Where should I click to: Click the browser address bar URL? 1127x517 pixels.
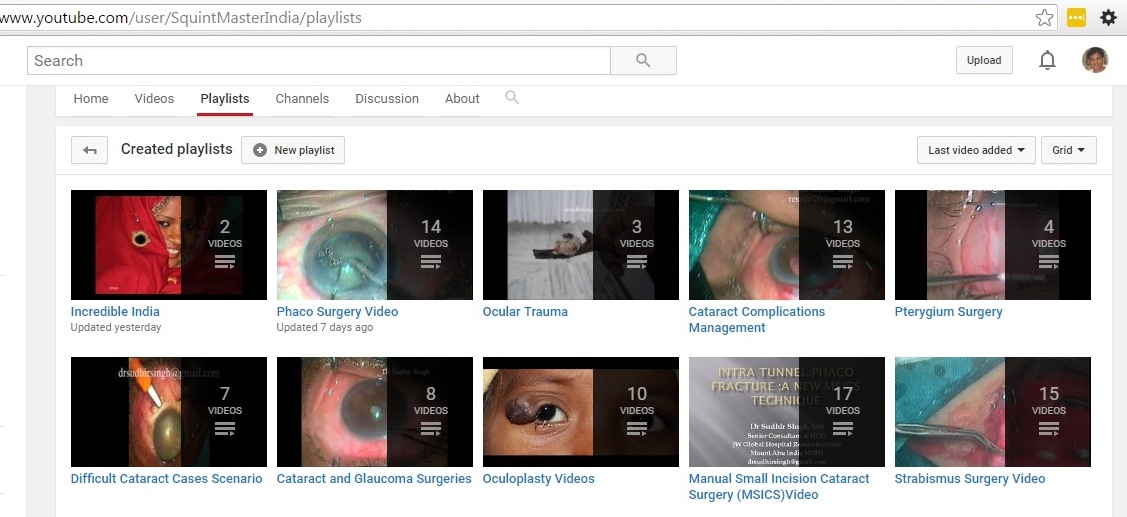pos(183,18)
